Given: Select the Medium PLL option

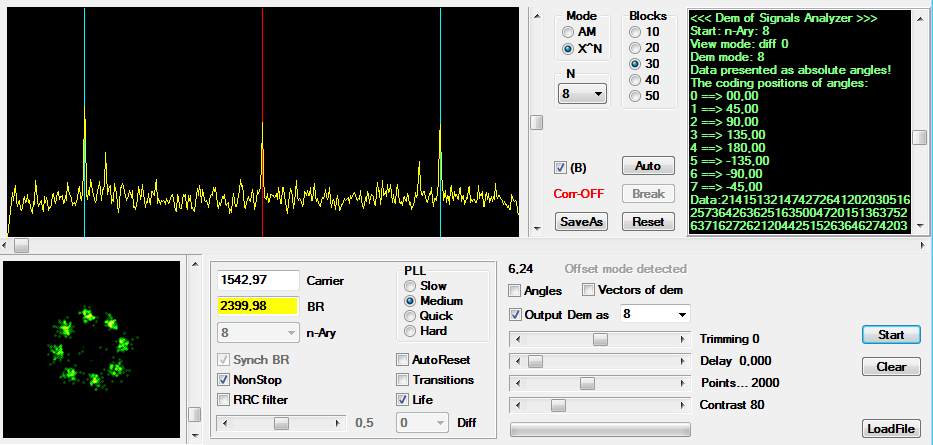Looking at the screenshot, I should coord(409,301).
